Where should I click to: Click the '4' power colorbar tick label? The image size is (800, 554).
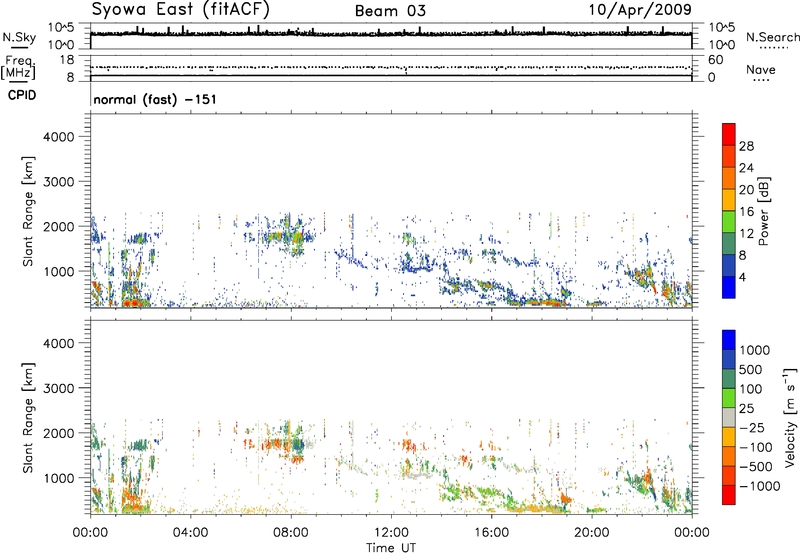click(x=742, y=277)
